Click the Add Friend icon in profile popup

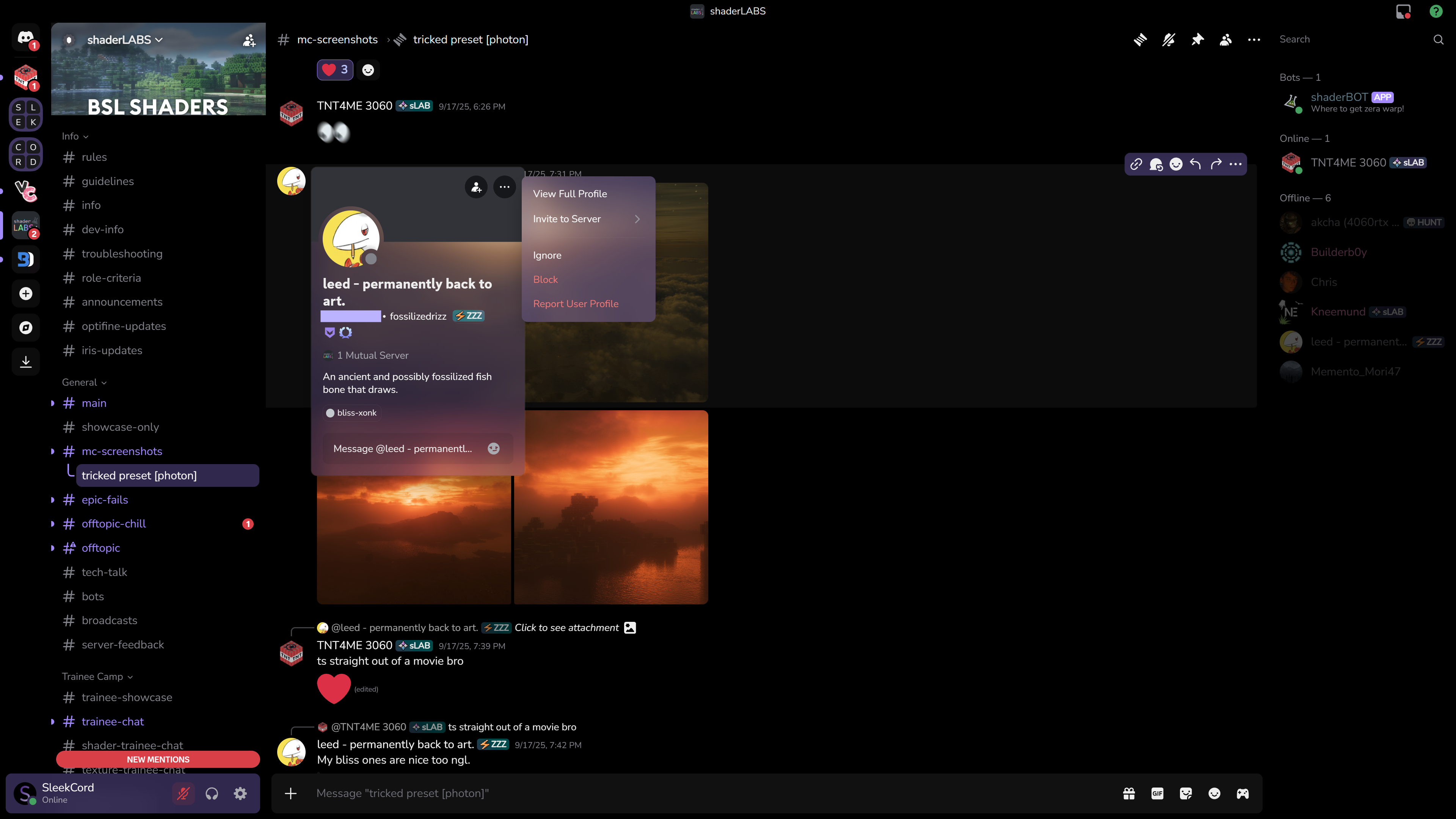[476, 187]
